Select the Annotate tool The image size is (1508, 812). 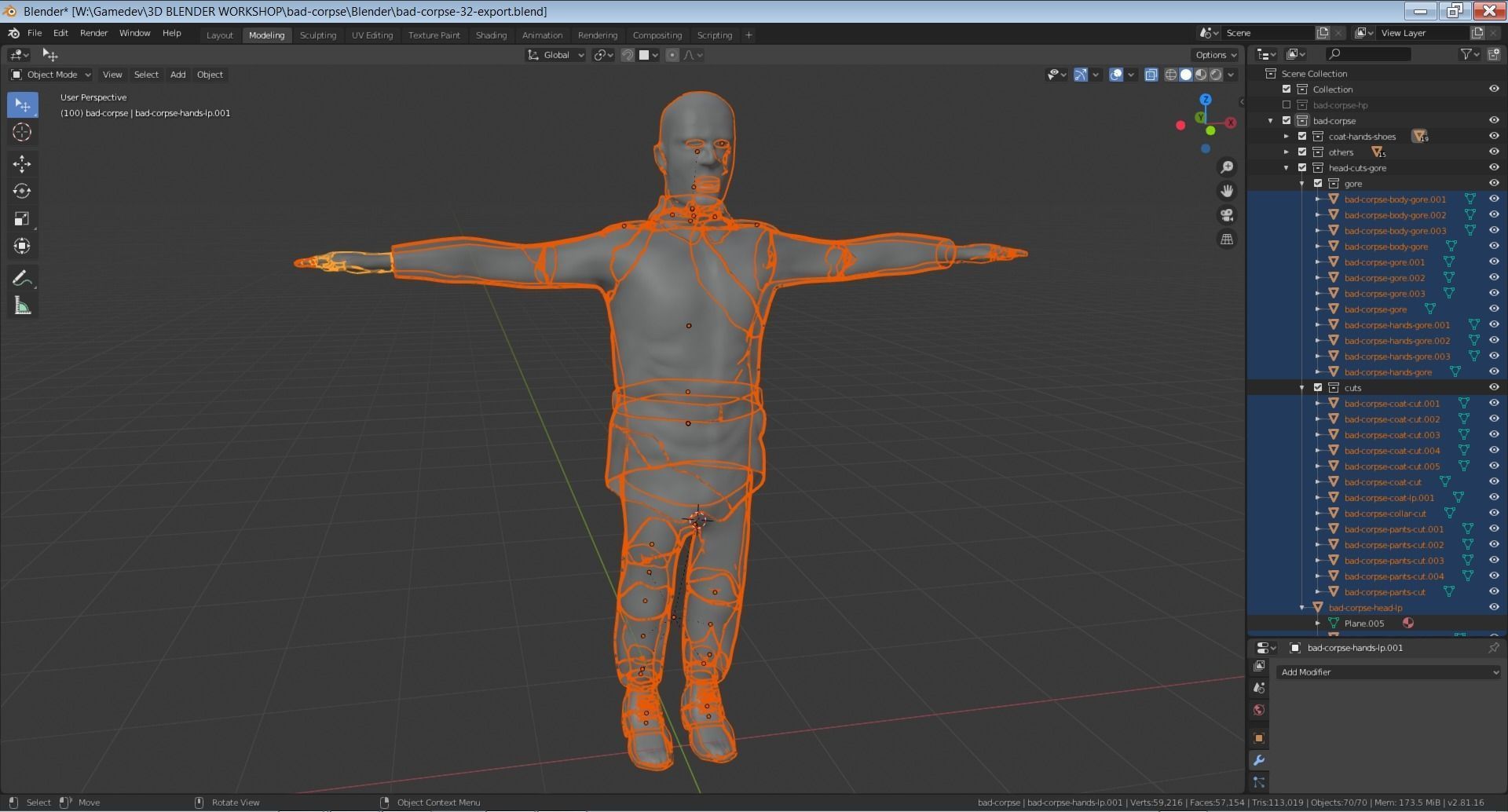(x=22, y=278)
